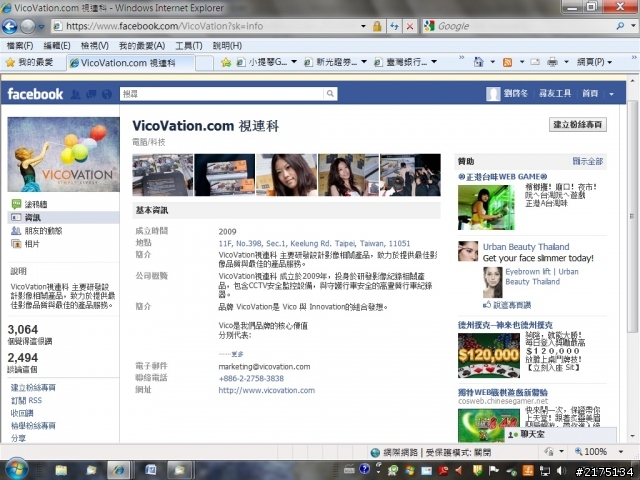The width and height of the screenshot is (640, 480).
Task: Click the Facebook messages icon
Action: click(91, 94)
